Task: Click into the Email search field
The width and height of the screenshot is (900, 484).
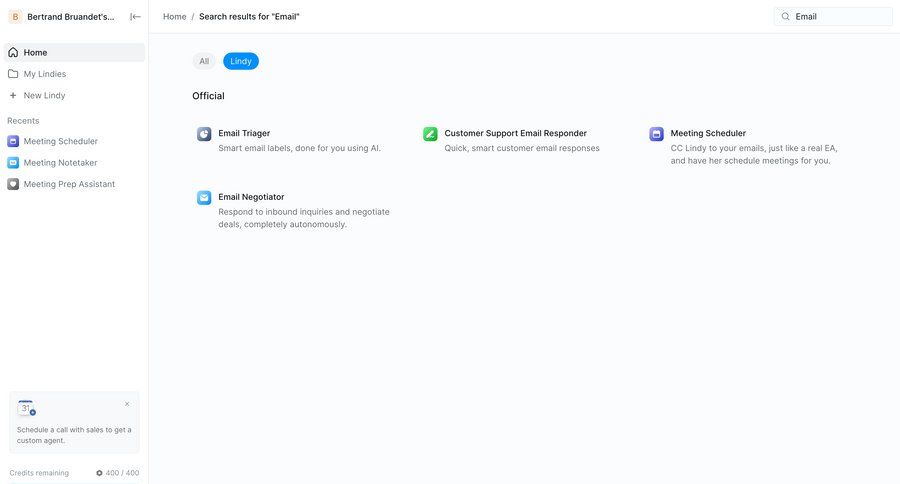Action: point(833,17)
